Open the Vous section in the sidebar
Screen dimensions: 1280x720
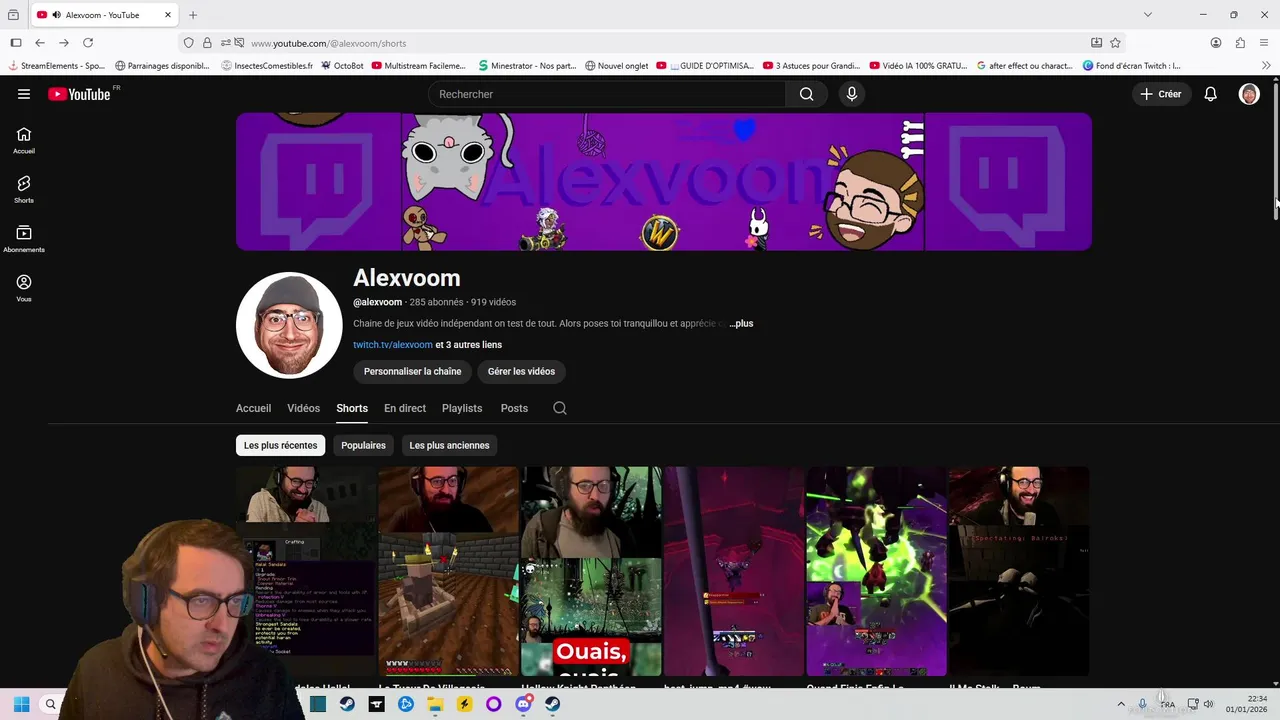pos(24,288)
